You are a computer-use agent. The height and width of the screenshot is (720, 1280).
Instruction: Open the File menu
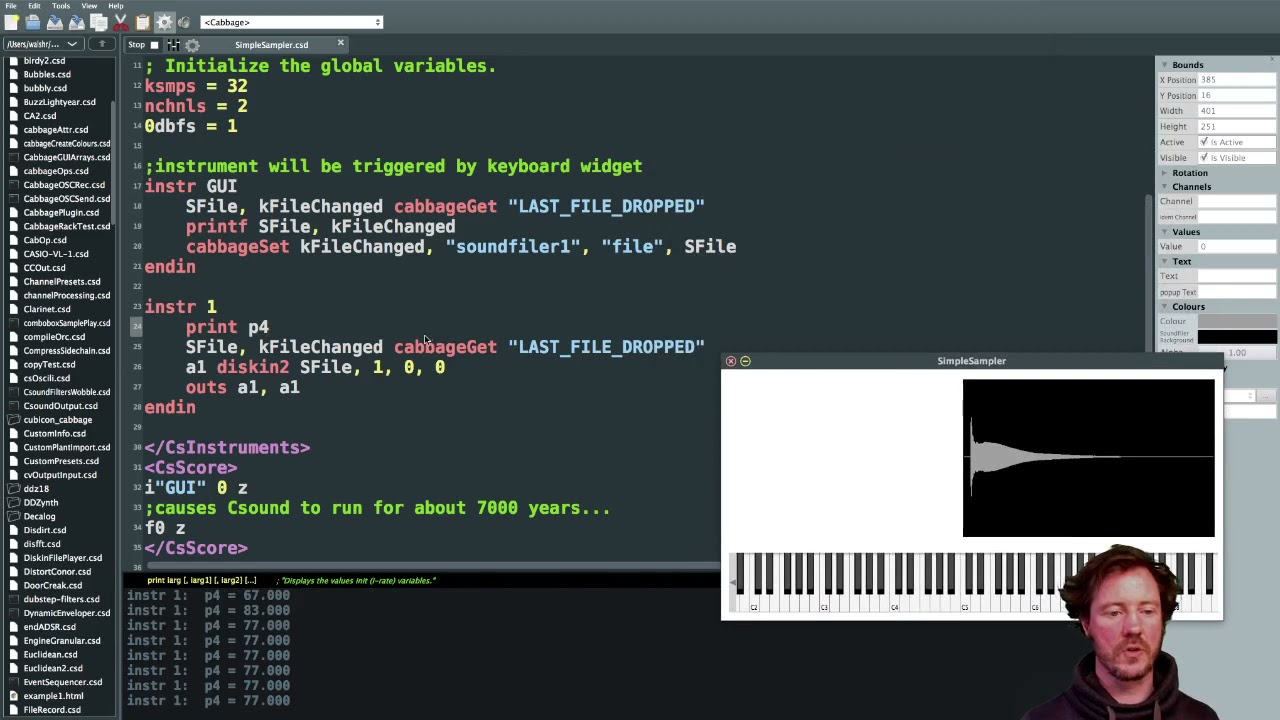11,6
